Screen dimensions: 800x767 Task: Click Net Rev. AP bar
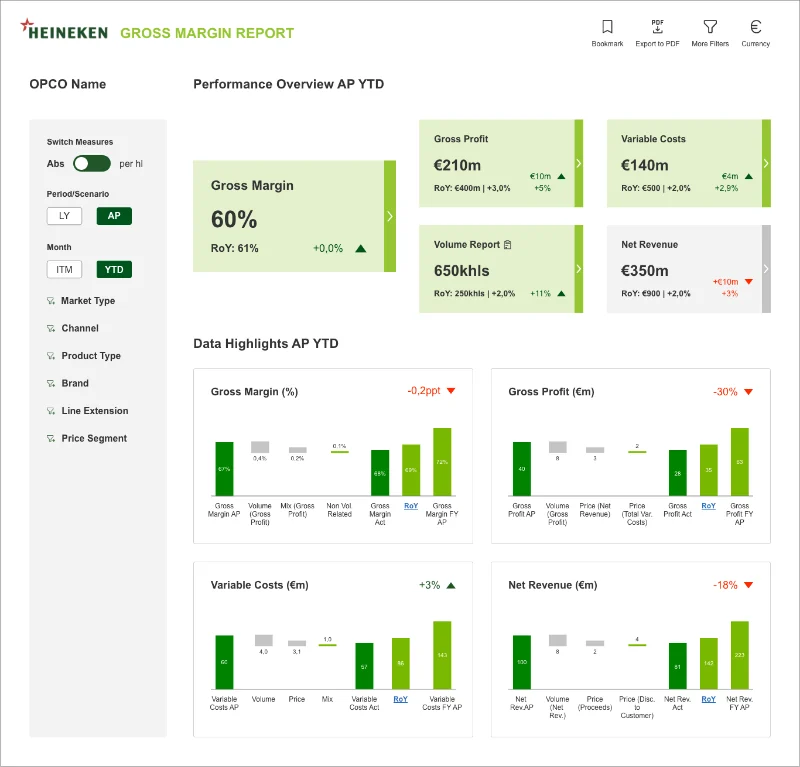pos(521,662)
